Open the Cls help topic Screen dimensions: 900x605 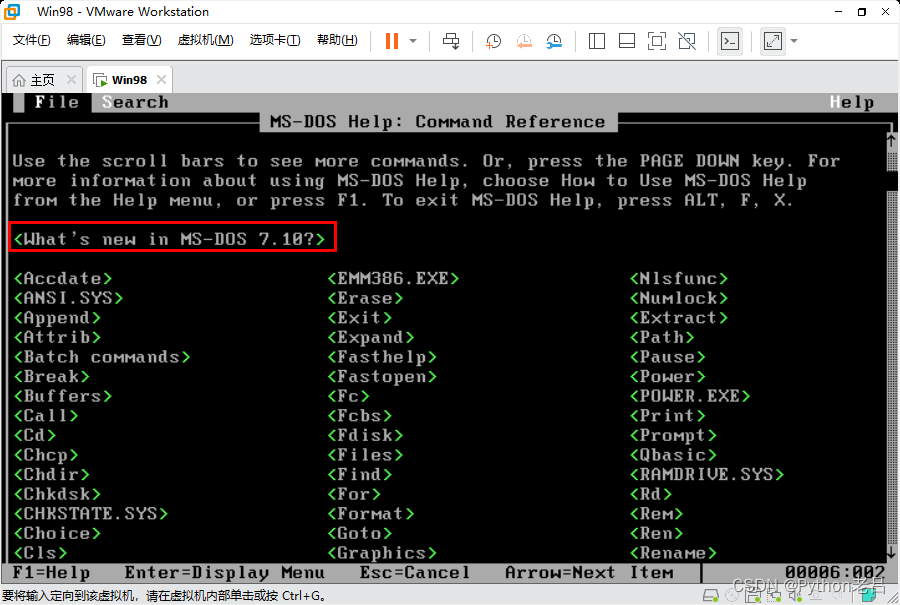click(40, 553)
